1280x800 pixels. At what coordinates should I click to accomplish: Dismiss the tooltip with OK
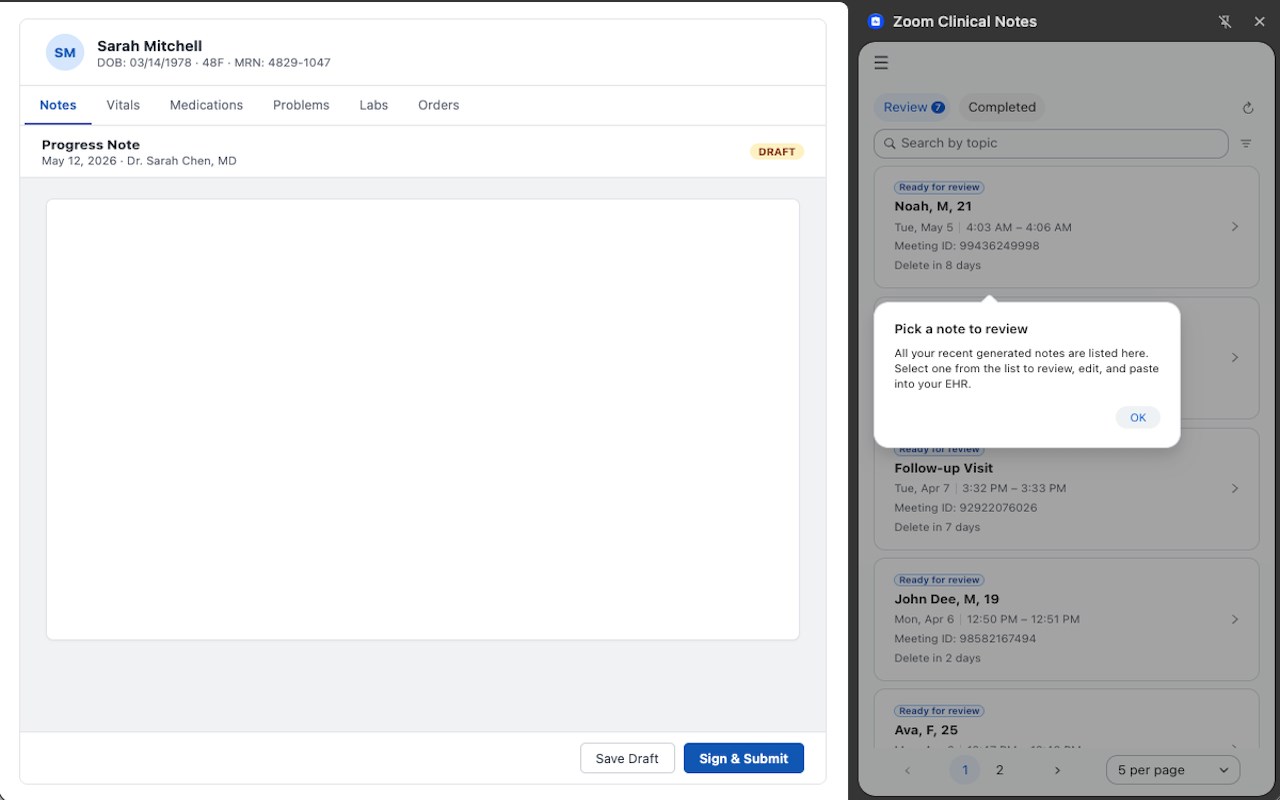coord(1138,418)
